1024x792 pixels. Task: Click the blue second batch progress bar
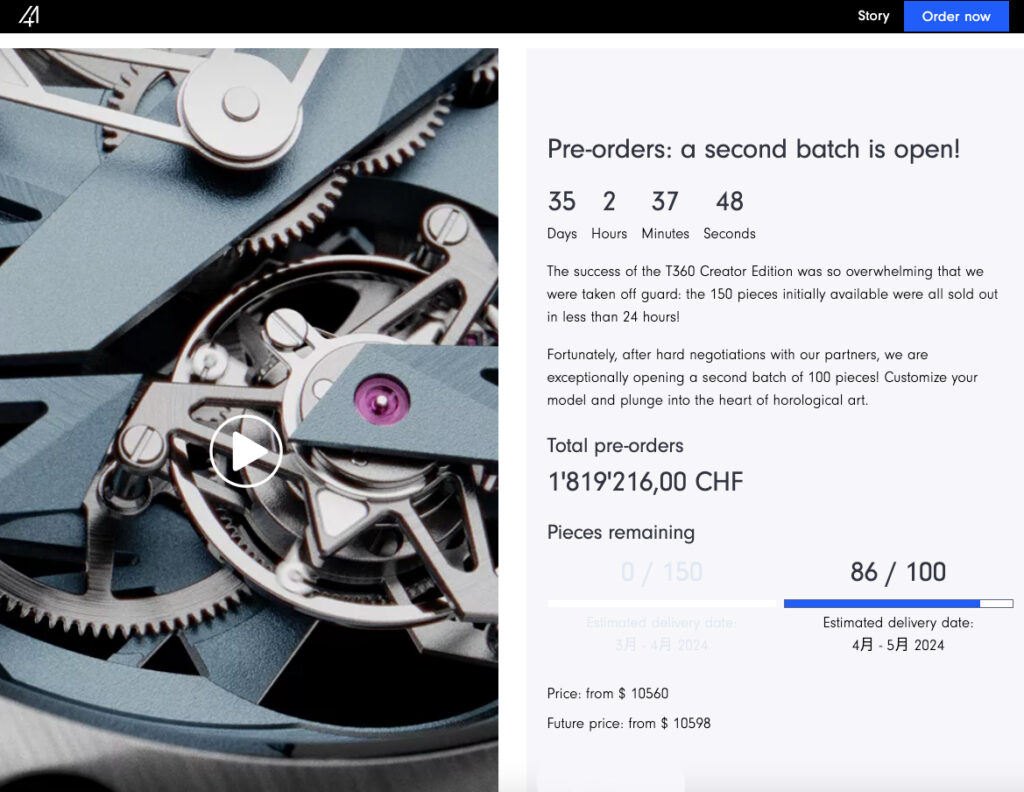898,603
